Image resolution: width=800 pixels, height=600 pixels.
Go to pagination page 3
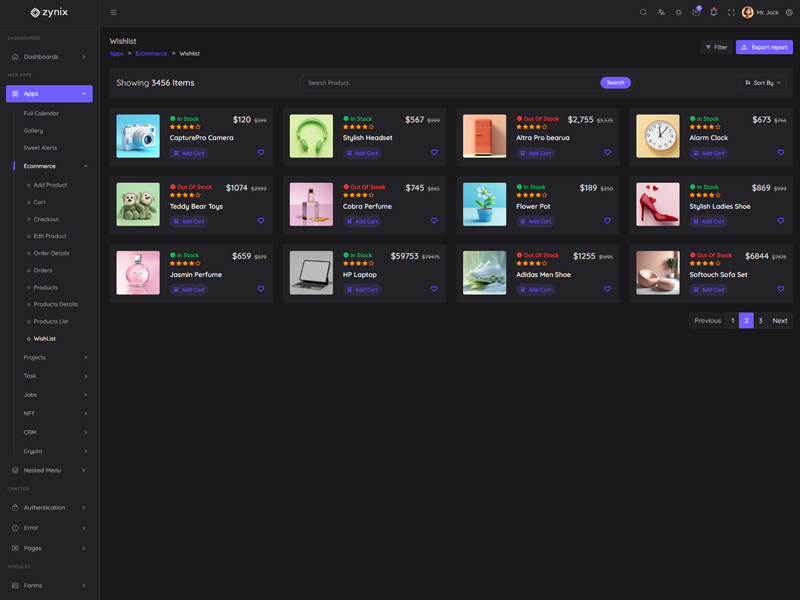tap(760, 321)
